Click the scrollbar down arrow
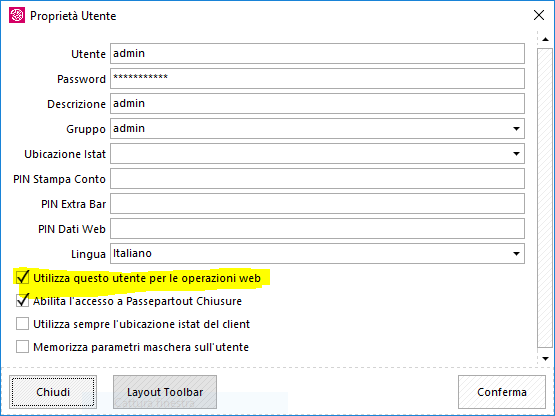The height and width of the screenshot is (416, 555). [x=545, y=359]
